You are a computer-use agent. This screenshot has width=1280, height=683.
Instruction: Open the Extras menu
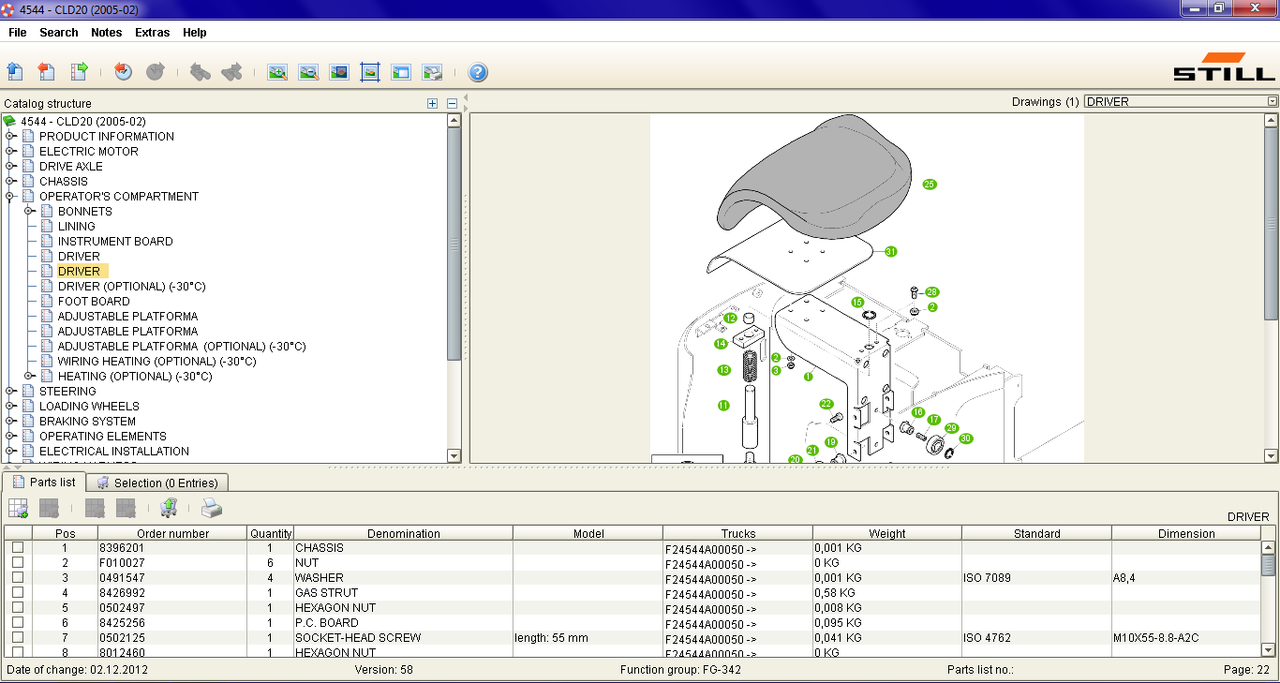tap(152, 32)
